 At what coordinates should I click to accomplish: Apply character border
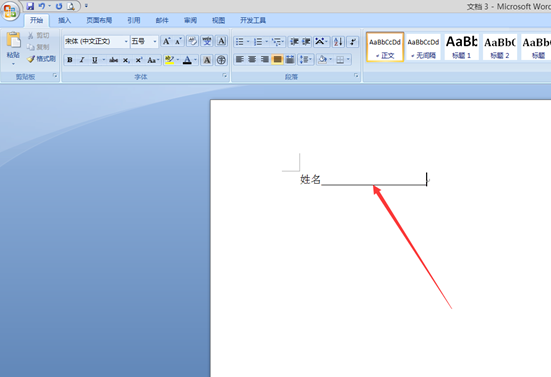[221, 41]
